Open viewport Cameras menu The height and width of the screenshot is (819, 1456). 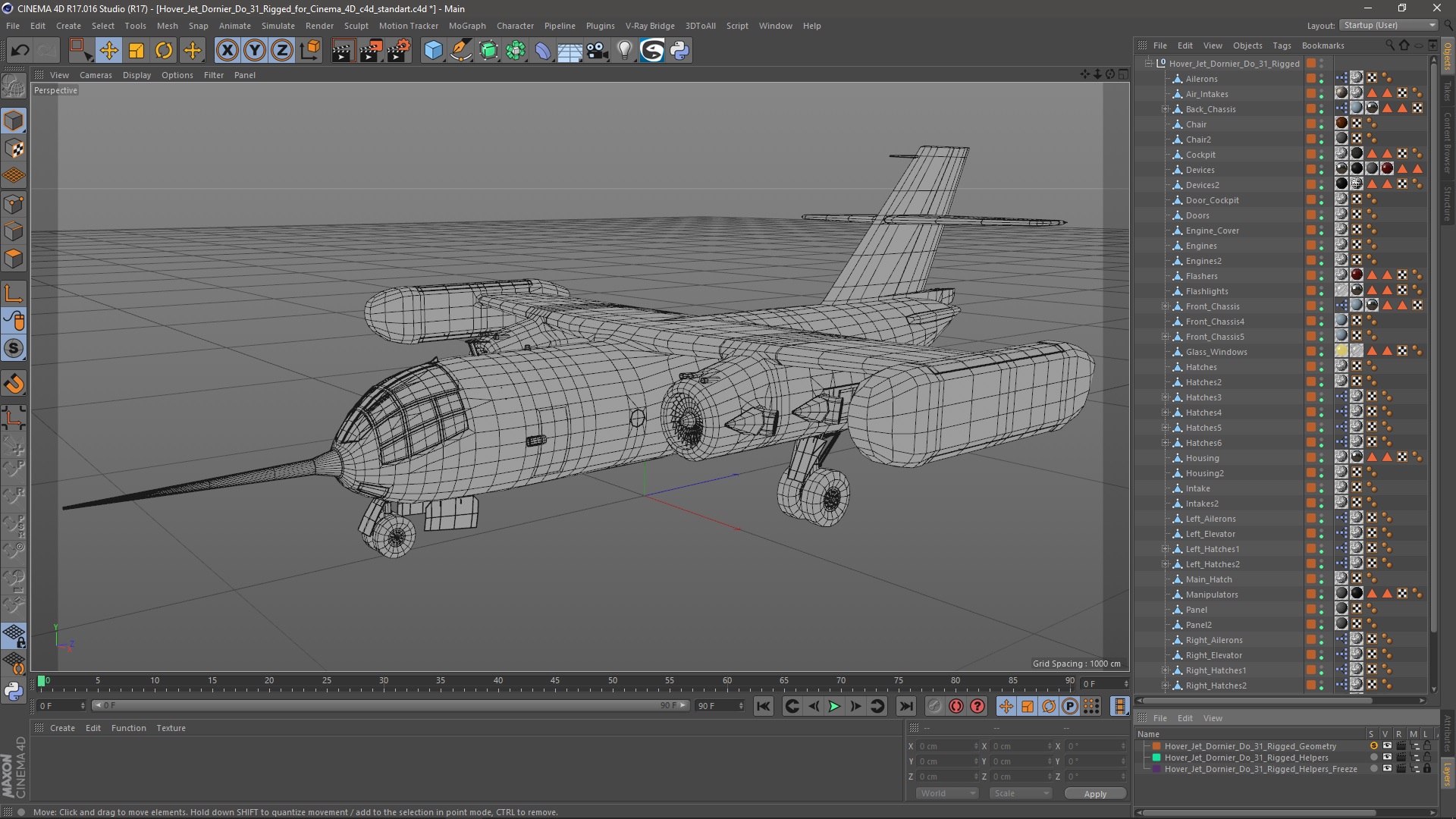[x=96, y=75]
